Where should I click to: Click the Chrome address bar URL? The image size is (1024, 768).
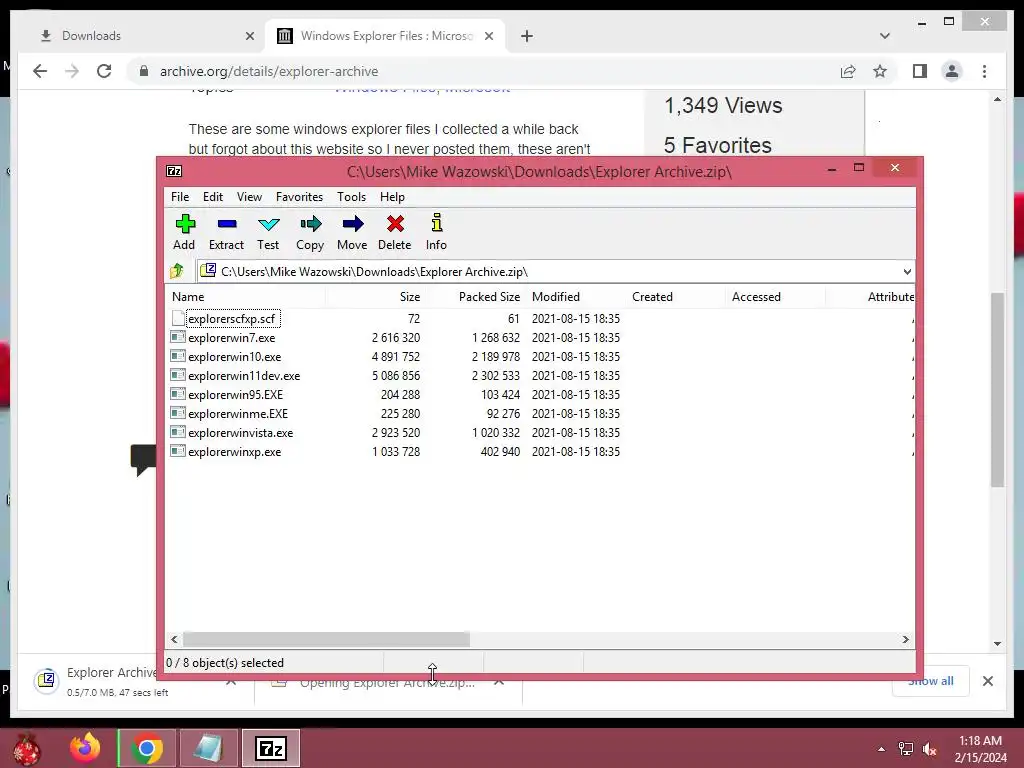point(268,71)
